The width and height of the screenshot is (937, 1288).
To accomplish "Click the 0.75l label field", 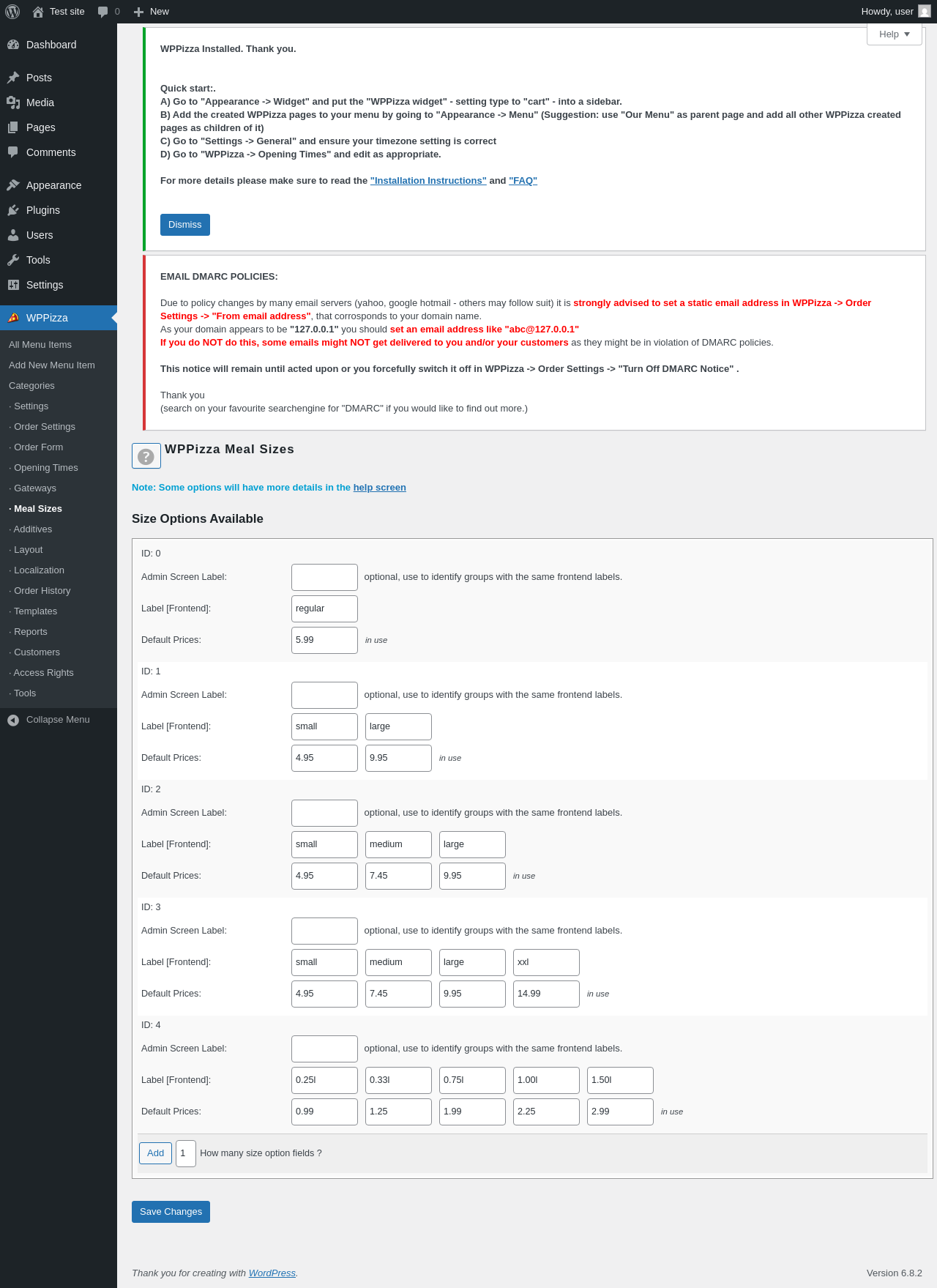I will click(x=472, y=1080).
